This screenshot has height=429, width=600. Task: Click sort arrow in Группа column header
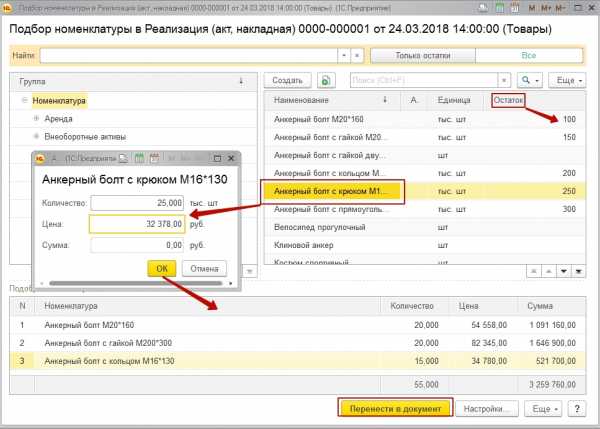(241, 81)
